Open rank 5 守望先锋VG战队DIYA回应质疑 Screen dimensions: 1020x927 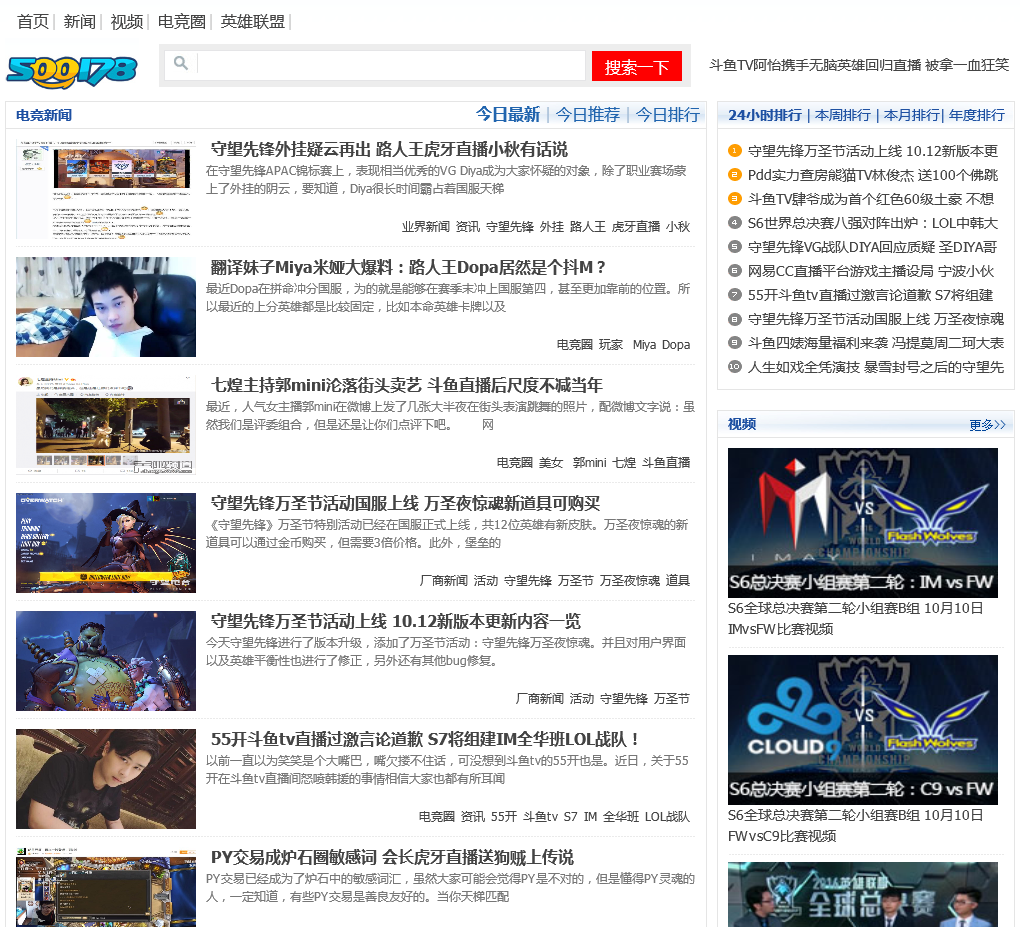coord(872,247)
